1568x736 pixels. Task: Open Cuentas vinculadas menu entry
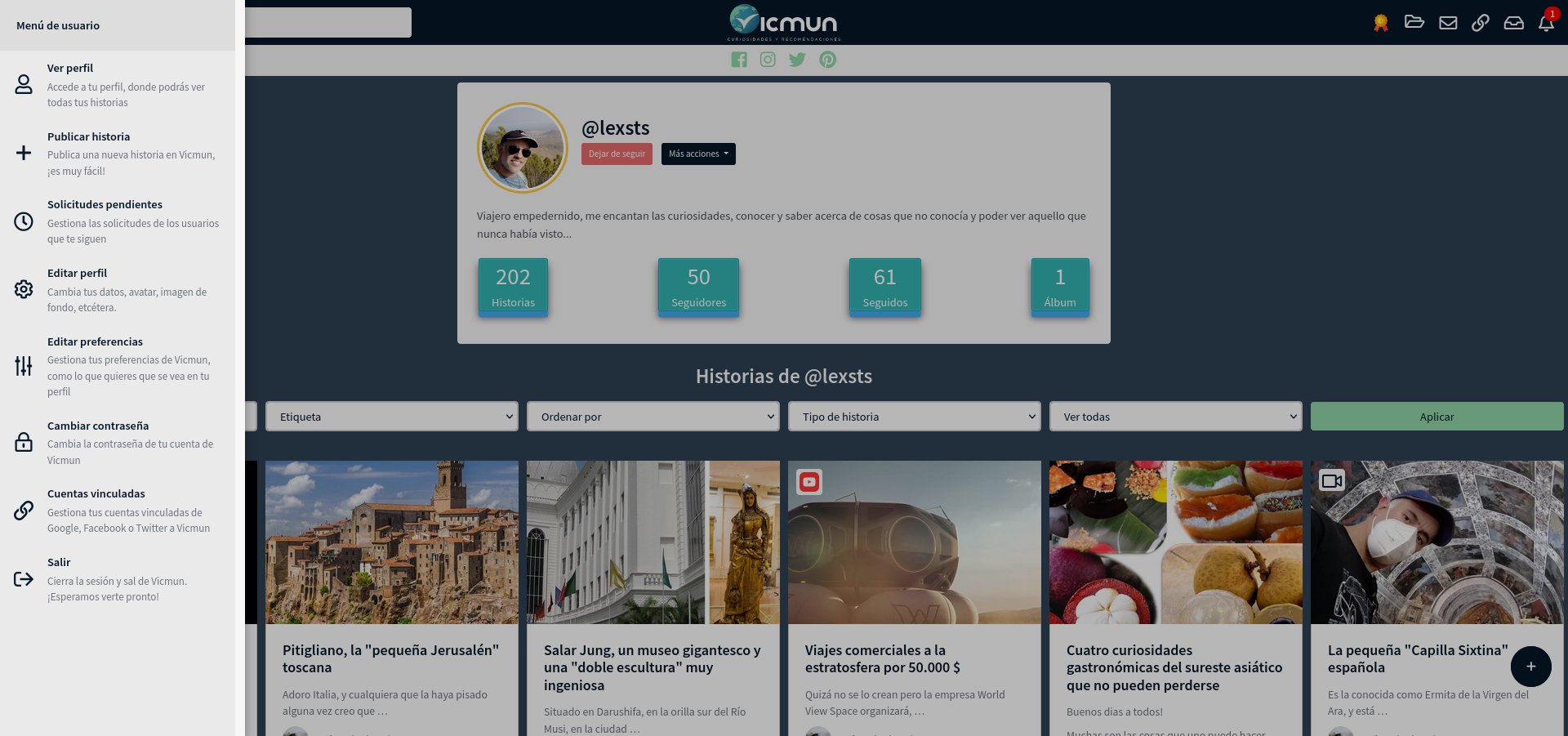coord(118,511)
